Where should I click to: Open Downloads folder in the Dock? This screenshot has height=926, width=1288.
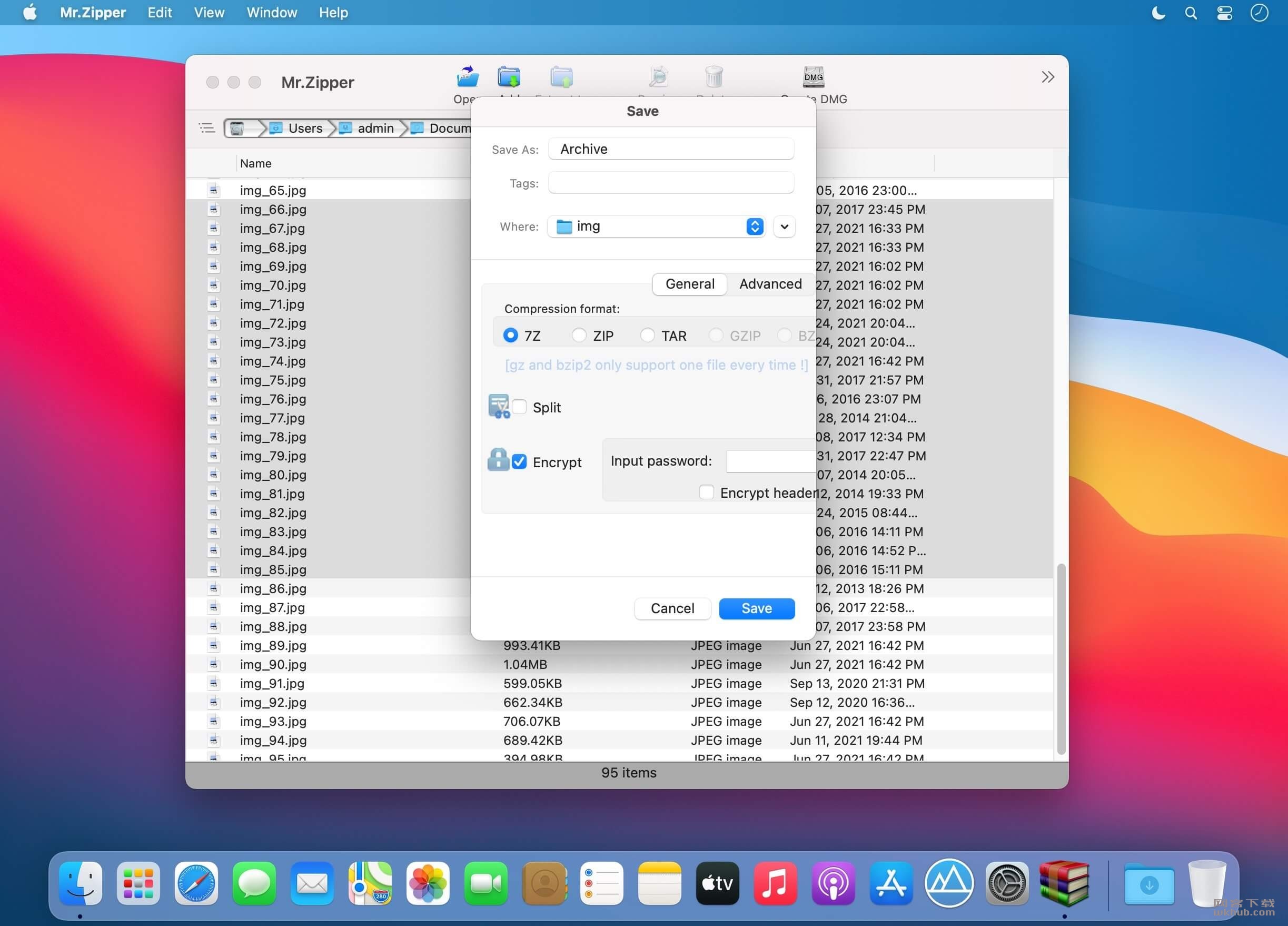(x=1150, y=883)
